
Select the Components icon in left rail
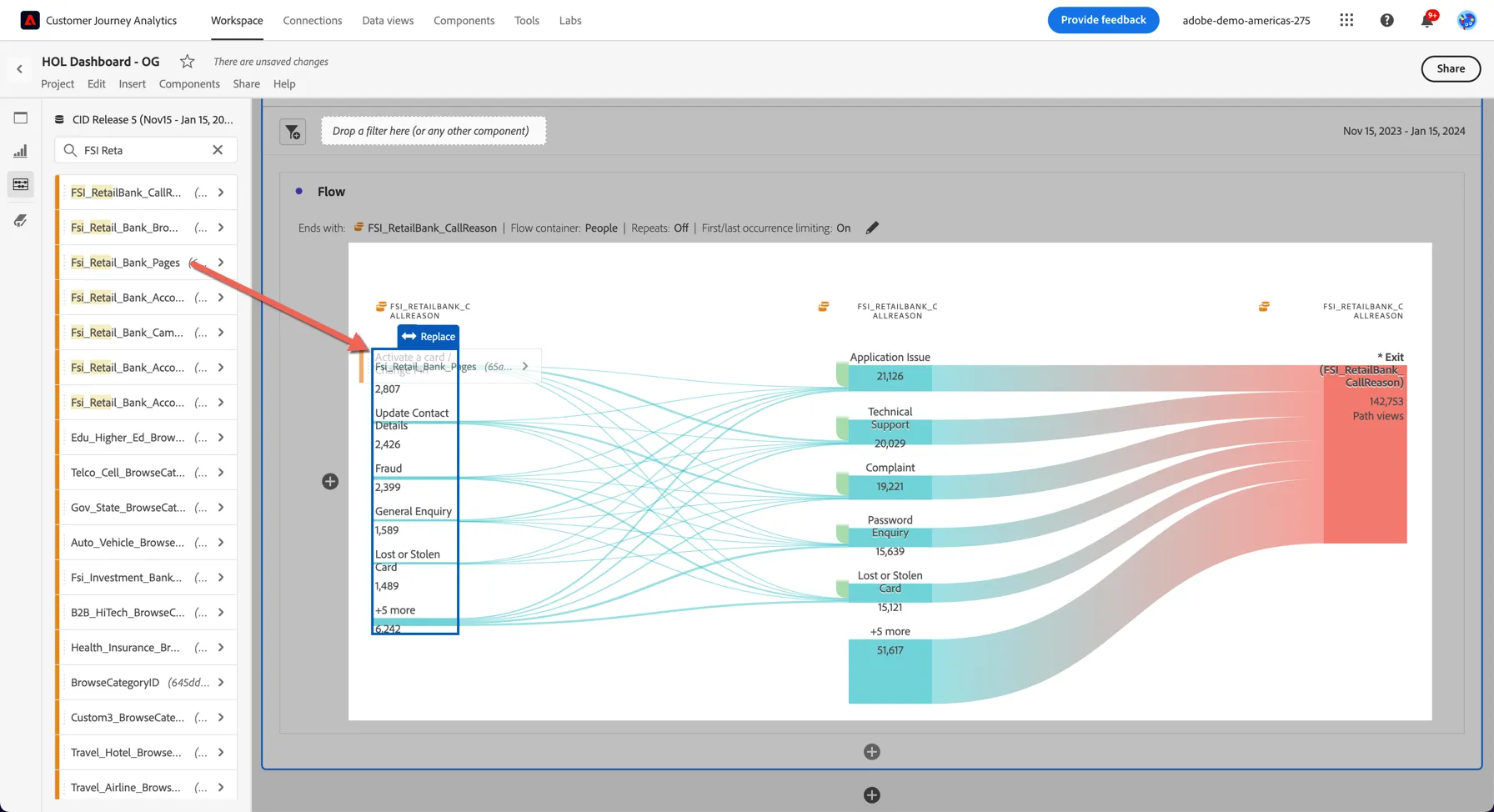[x=21, y=184]
